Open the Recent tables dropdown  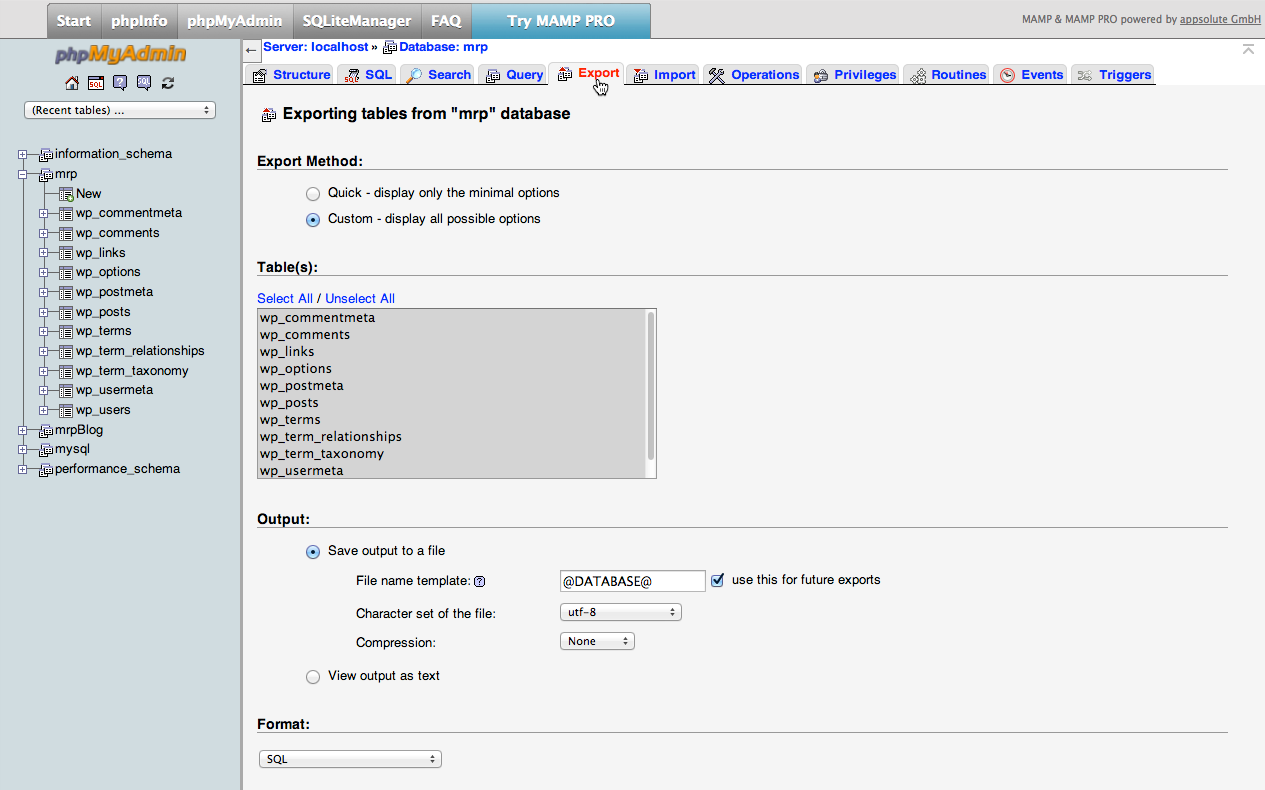point(119,110)
